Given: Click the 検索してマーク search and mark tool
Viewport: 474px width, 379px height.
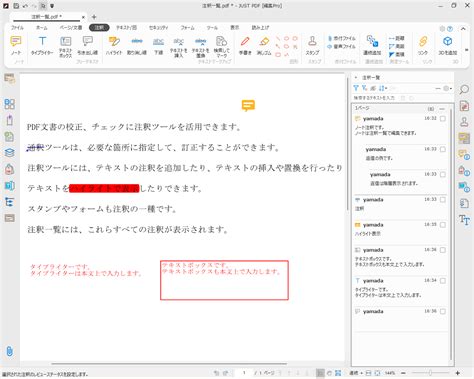Looking at the screenshot, I should coord(222,47).
